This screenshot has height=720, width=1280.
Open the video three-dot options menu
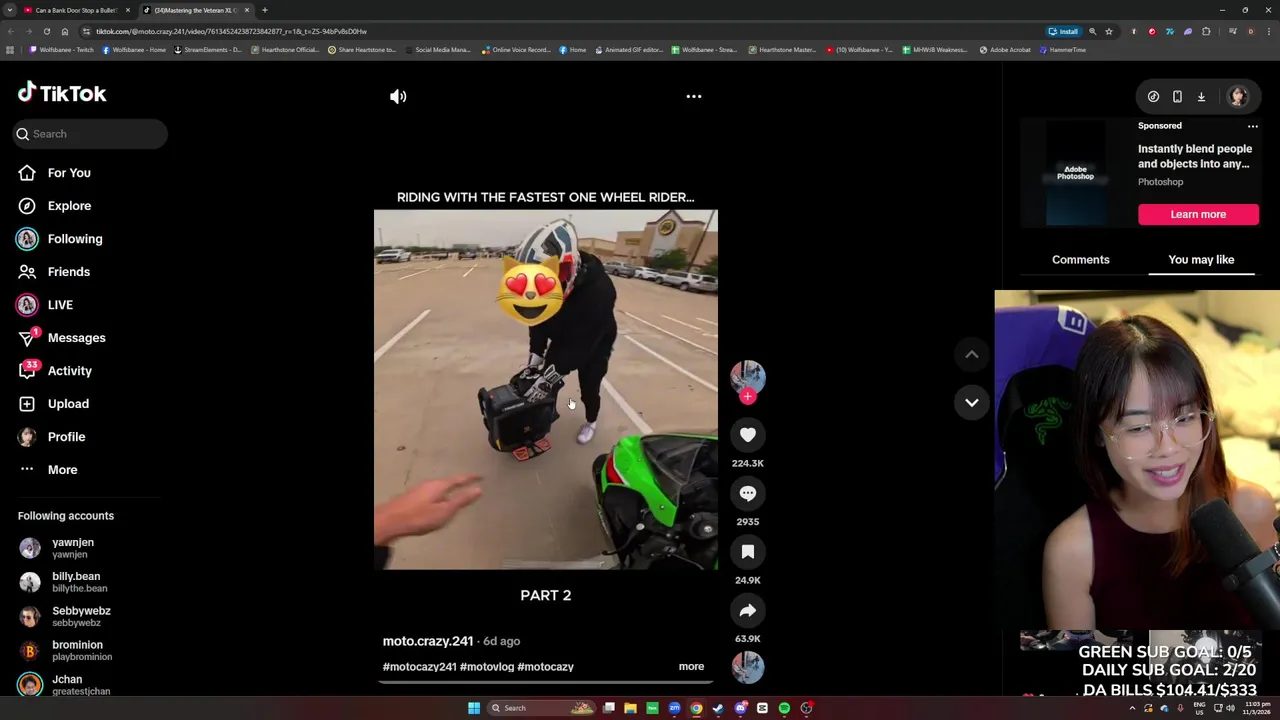pos(693,96)
